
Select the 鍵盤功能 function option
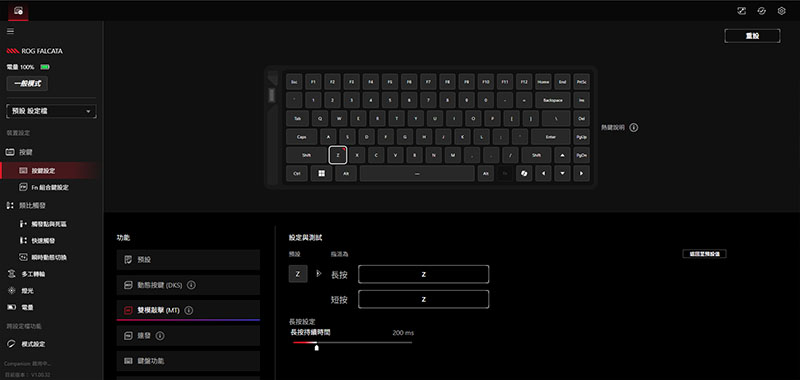(x=188, y=361)
